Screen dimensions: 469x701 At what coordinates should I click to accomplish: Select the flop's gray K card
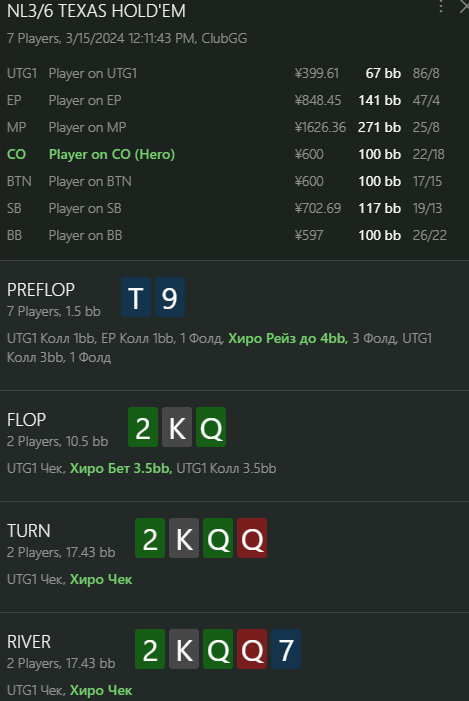click(177, 427)
